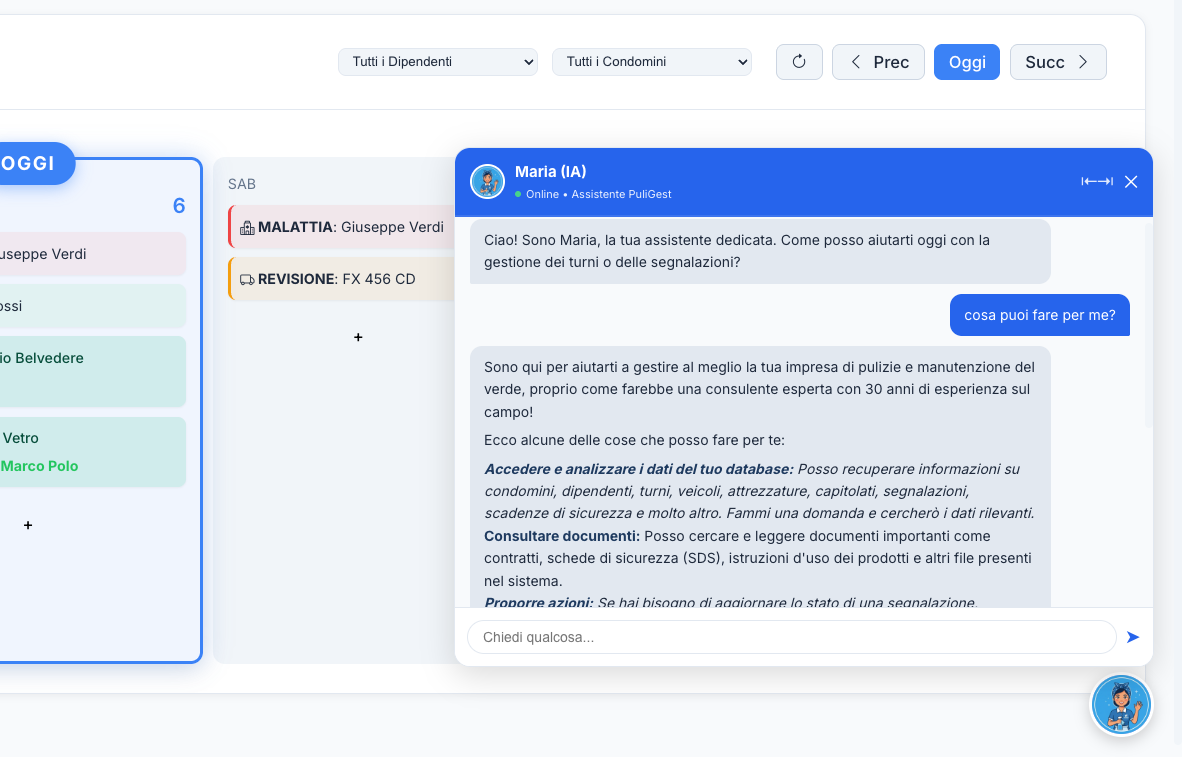Viewport: 1182px width, 757px height.
Task: Open the Tutti i Condomini dropdown
Action: (x=651, y=61)
